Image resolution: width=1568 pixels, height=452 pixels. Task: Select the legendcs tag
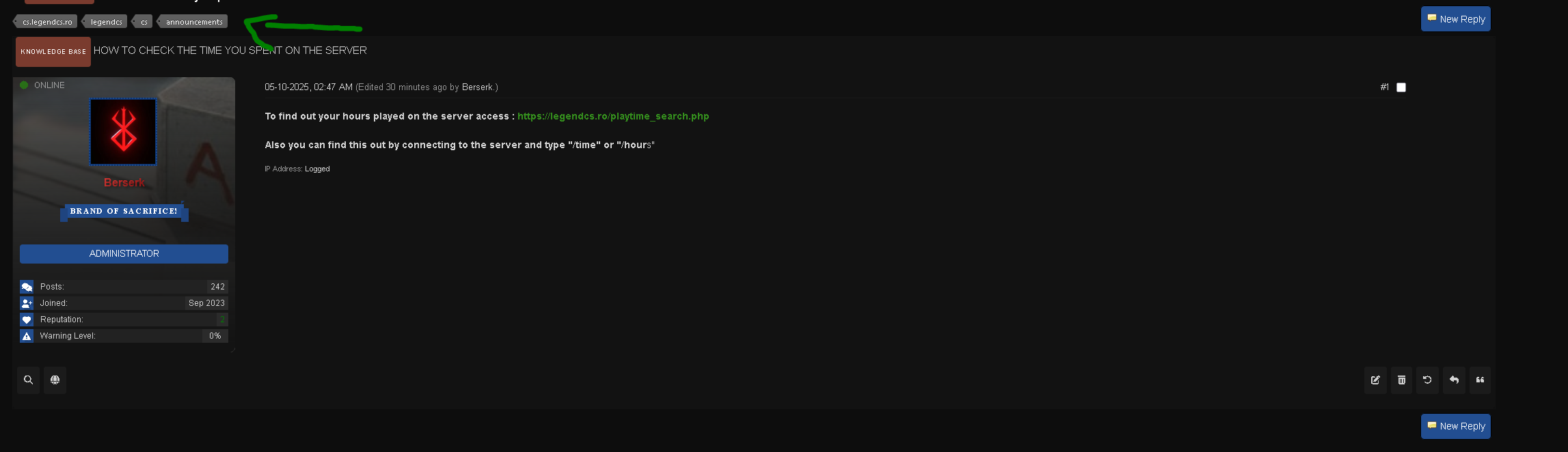point(106,22)
